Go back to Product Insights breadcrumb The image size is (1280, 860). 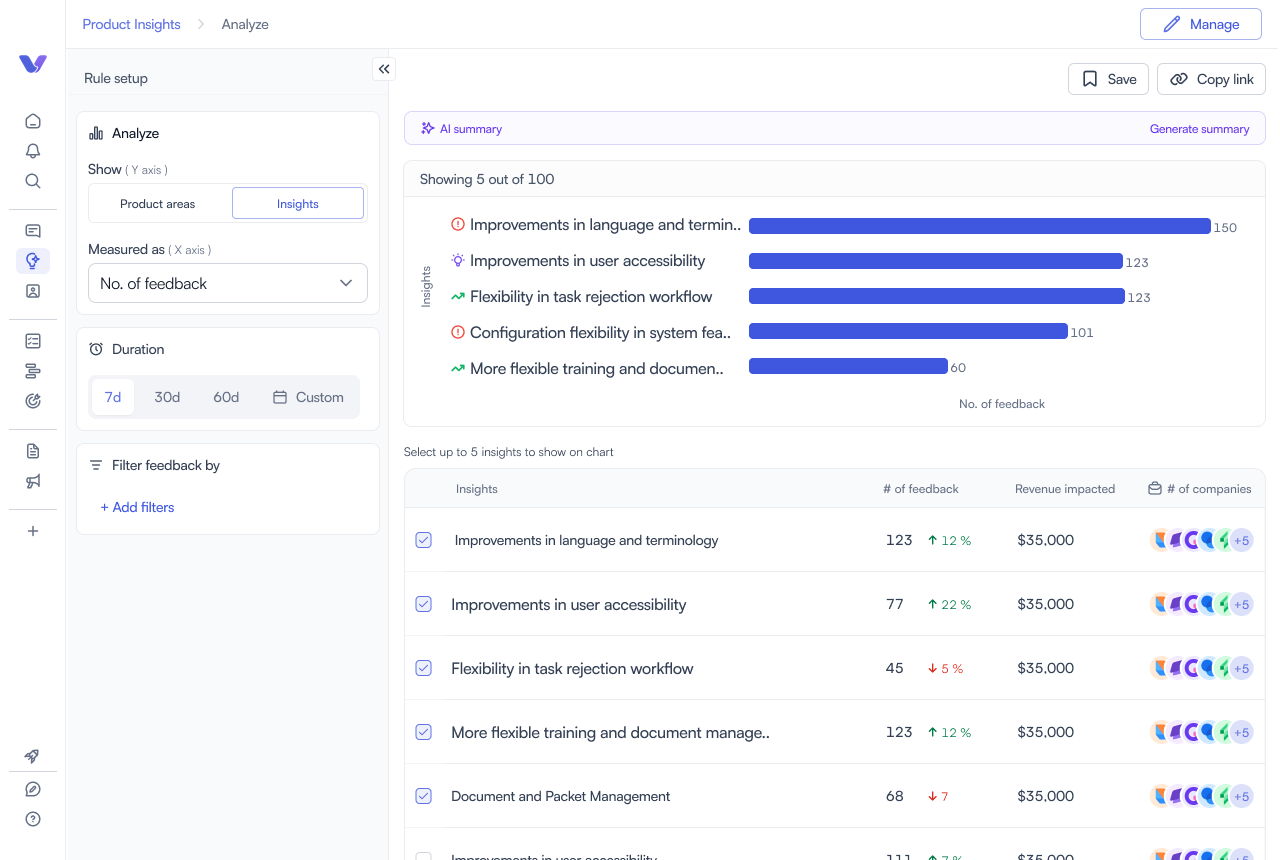[131, 24]
